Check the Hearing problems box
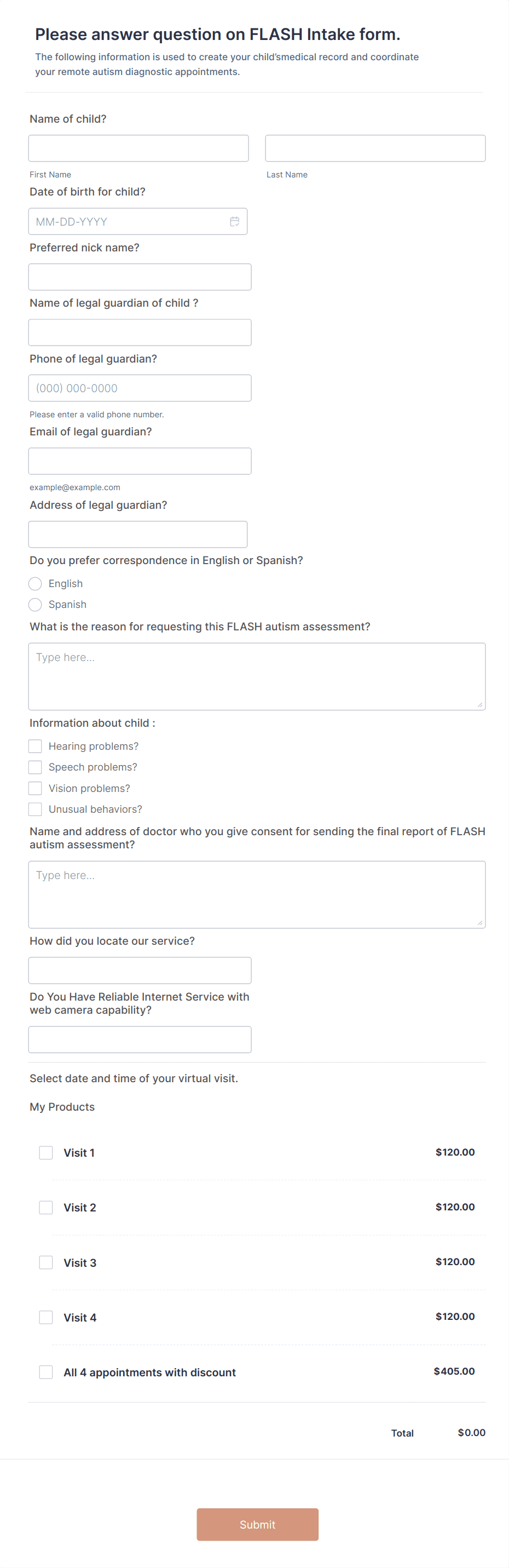 tap(34, 745)
